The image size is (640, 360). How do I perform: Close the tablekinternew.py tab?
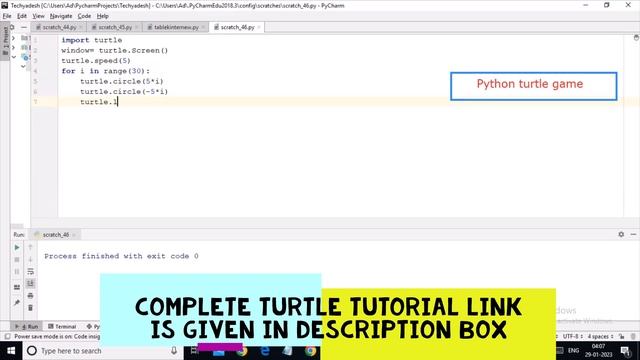(203, 27)
